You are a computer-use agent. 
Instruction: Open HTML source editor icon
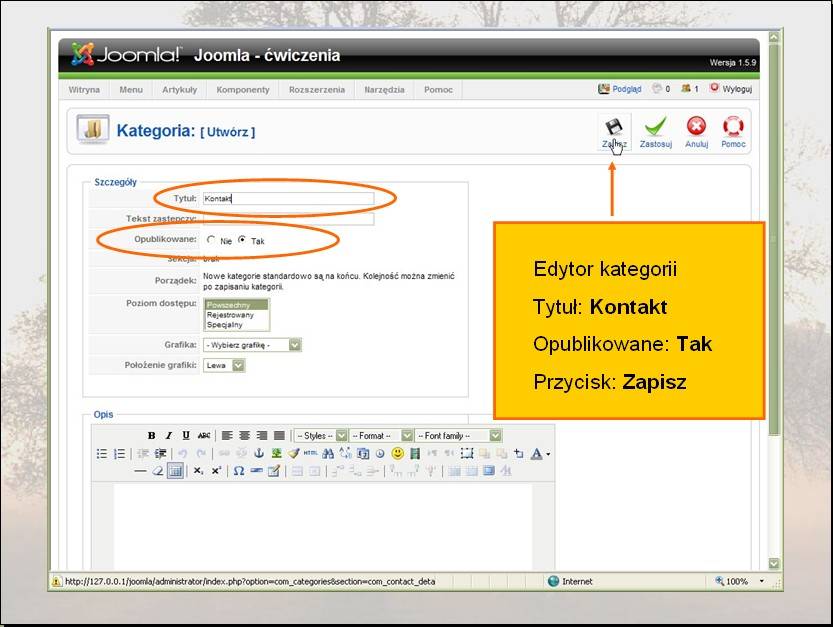311,453
